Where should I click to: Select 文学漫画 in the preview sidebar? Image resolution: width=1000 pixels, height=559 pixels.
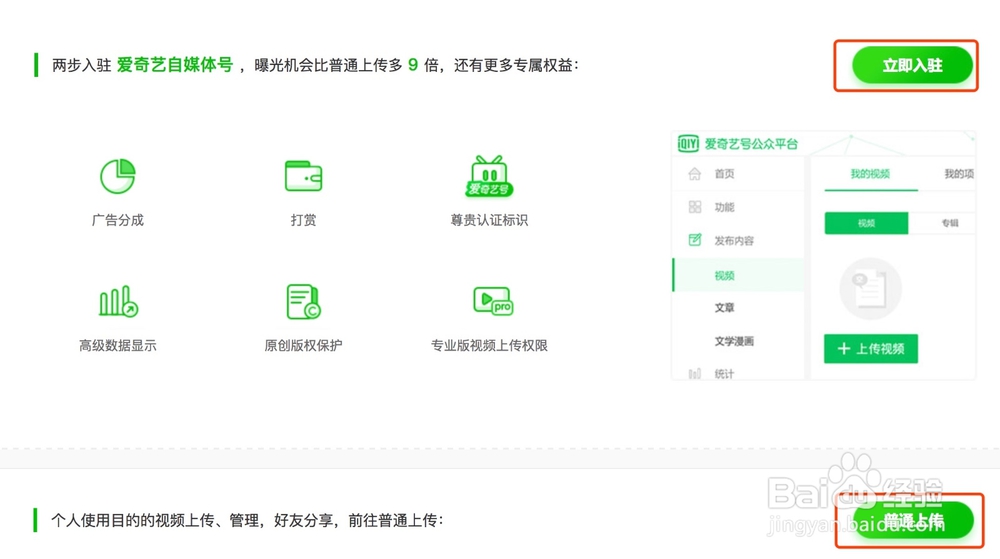[x=733, y=341]
